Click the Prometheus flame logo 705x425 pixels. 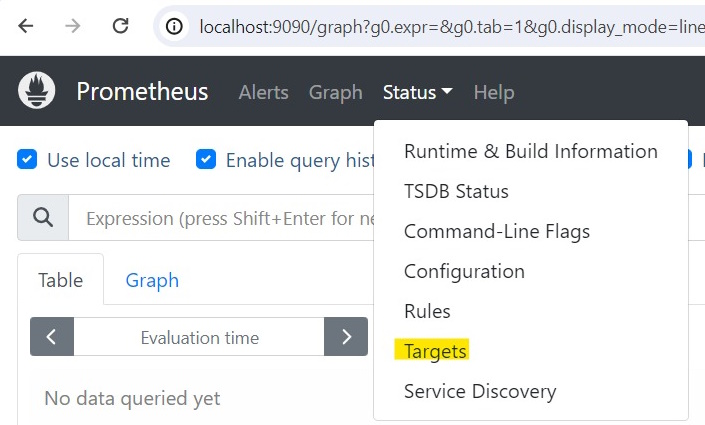(37, 90)
